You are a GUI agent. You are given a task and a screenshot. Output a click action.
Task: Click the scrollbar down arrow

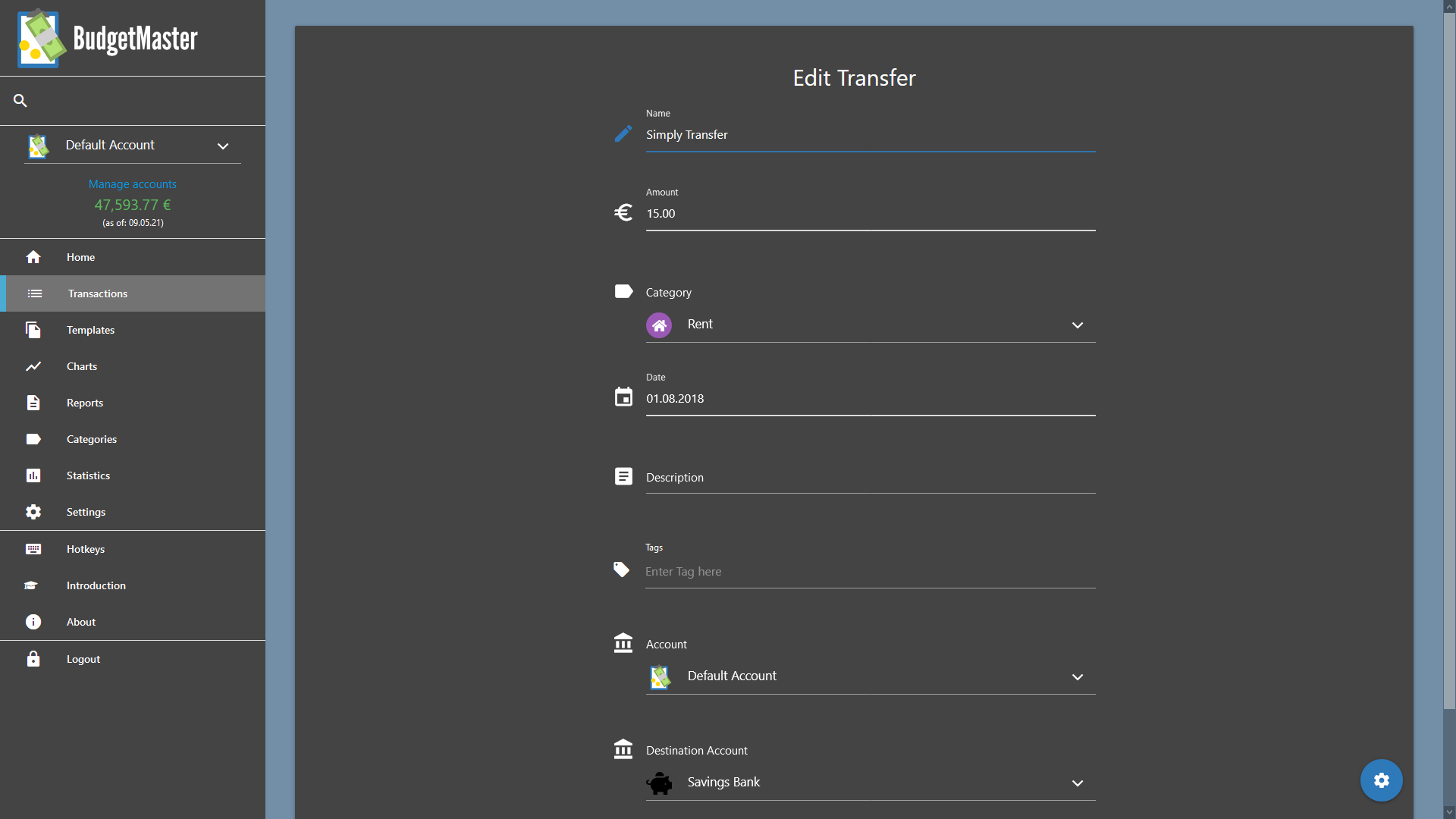(x=1449, y=812)
